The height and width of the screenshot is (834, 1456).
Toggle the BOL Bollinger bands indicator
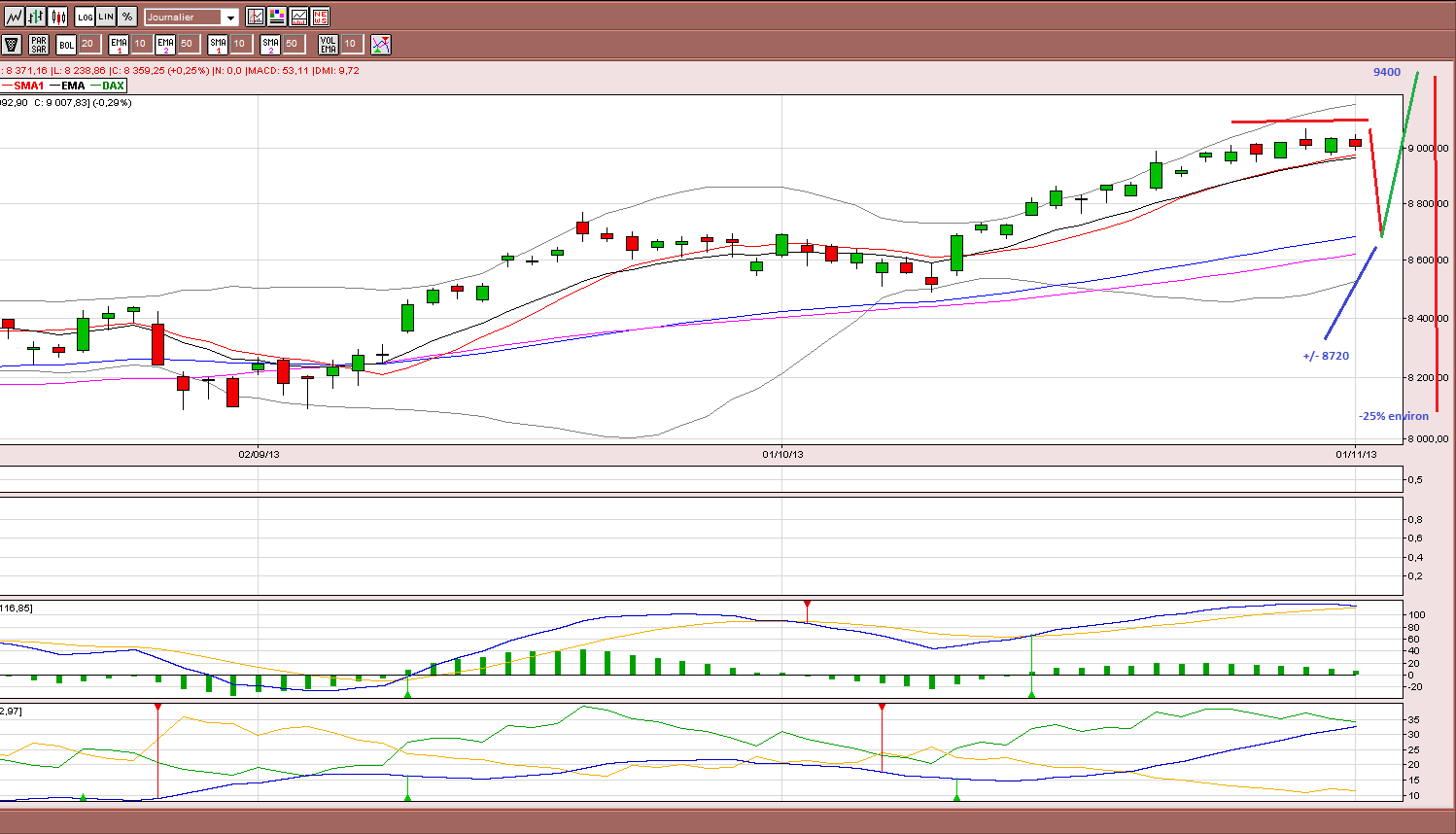click(66, 45)
